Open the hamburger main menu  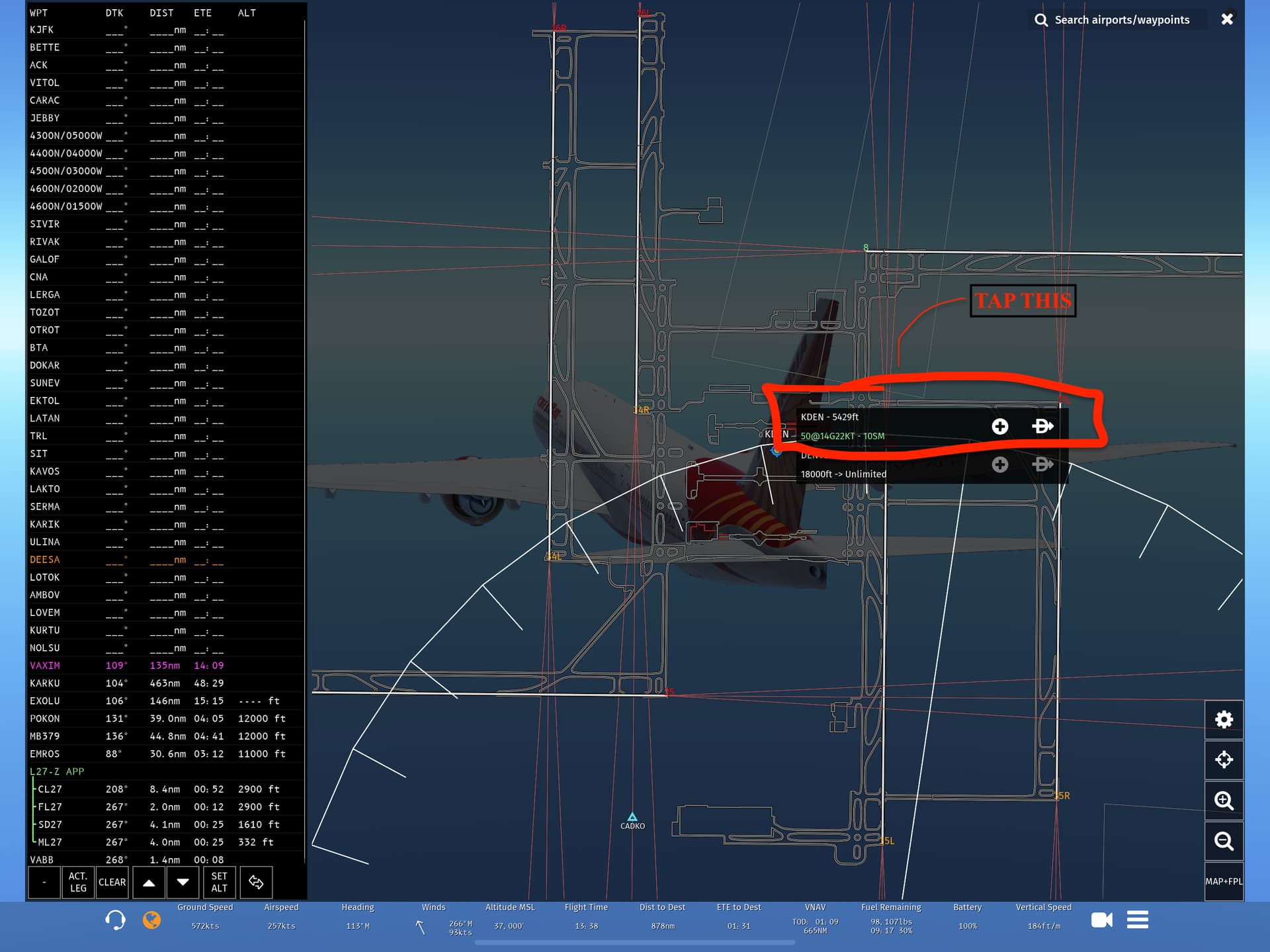point(1138,920)
